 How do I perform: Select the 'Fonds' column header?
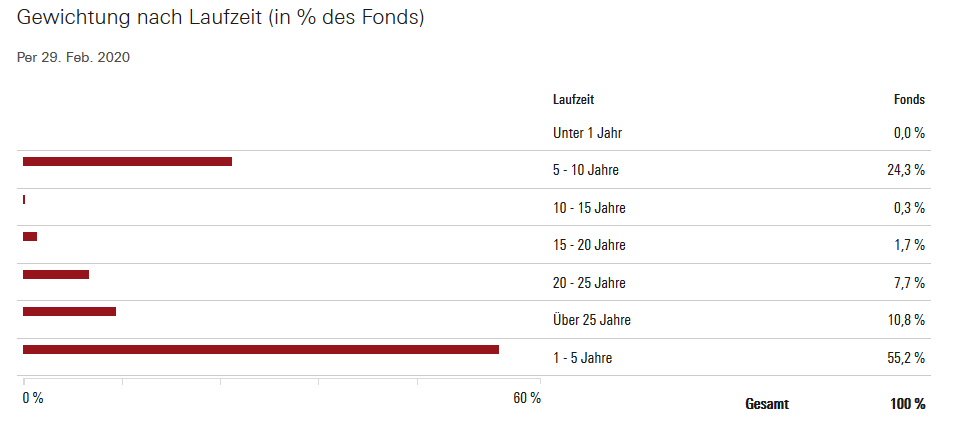tap(908, 100)
